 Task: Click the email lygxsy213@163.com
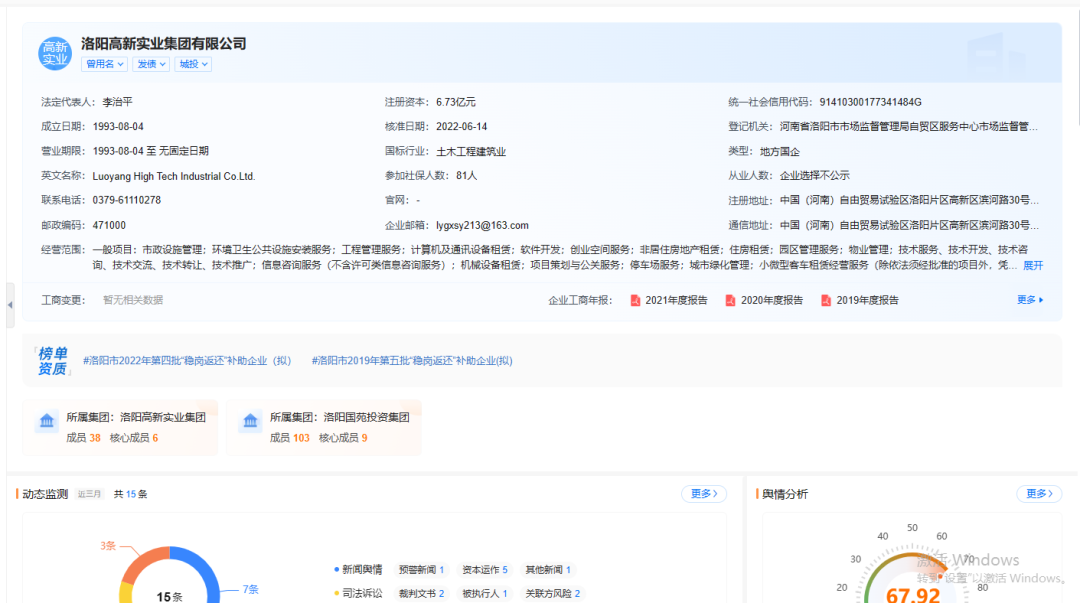[482, 225]
